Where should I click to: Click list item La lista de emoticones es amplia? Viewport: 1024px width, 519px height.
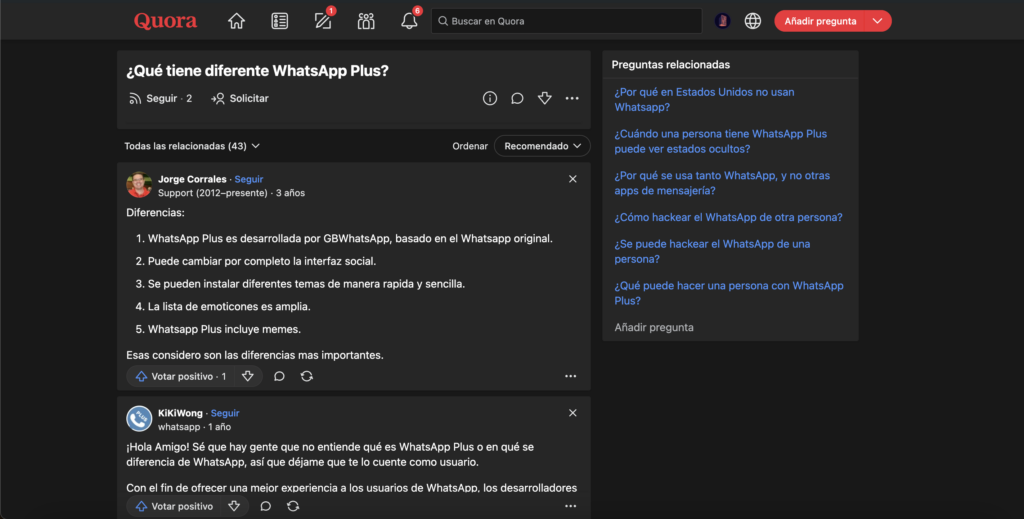[229, 306]
